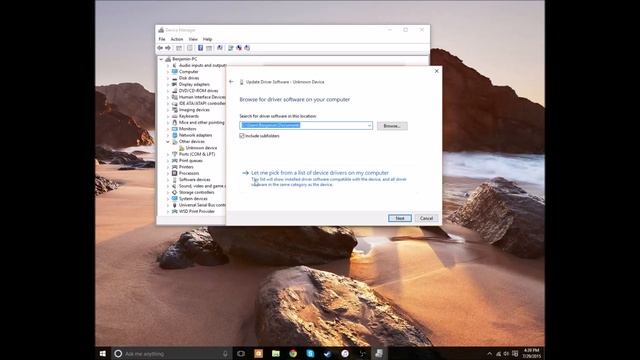
Task: Click the blue Help icon in Device Manager toolbar
Action: tap(200, 48)
